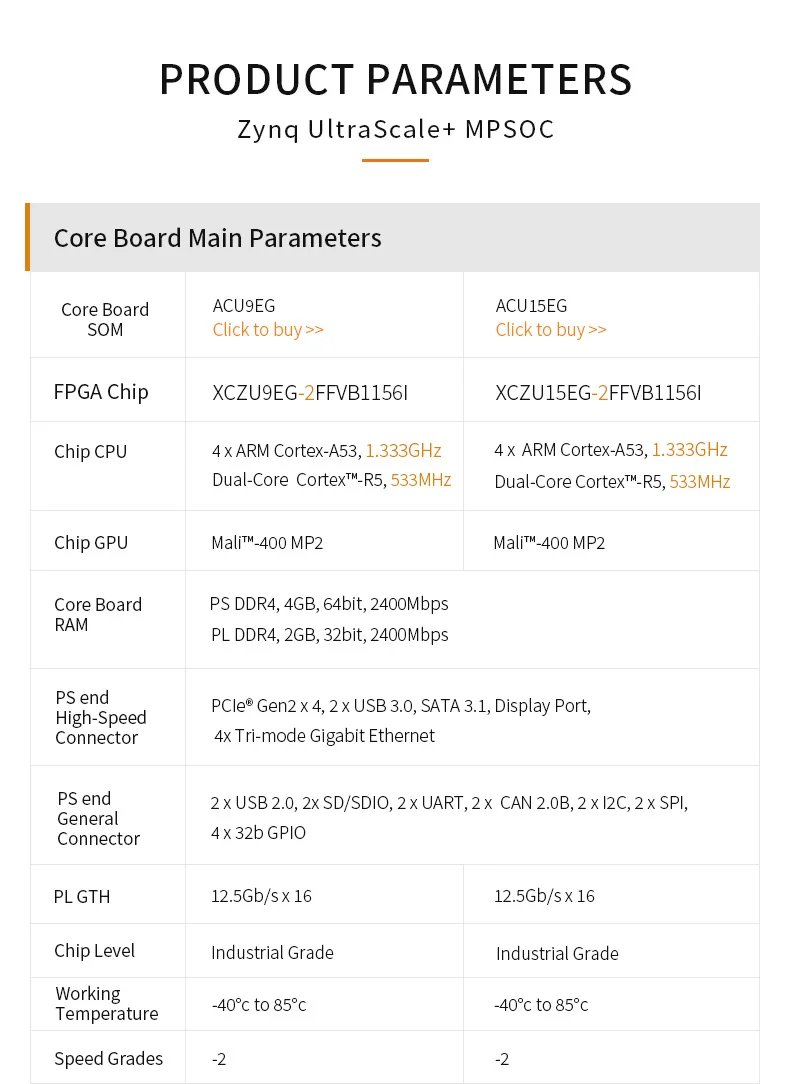This screenshot has width=790, height=1084.
Task: Select the ACU15EG model name
Action: pyautogui.click(x=531, y=306)
